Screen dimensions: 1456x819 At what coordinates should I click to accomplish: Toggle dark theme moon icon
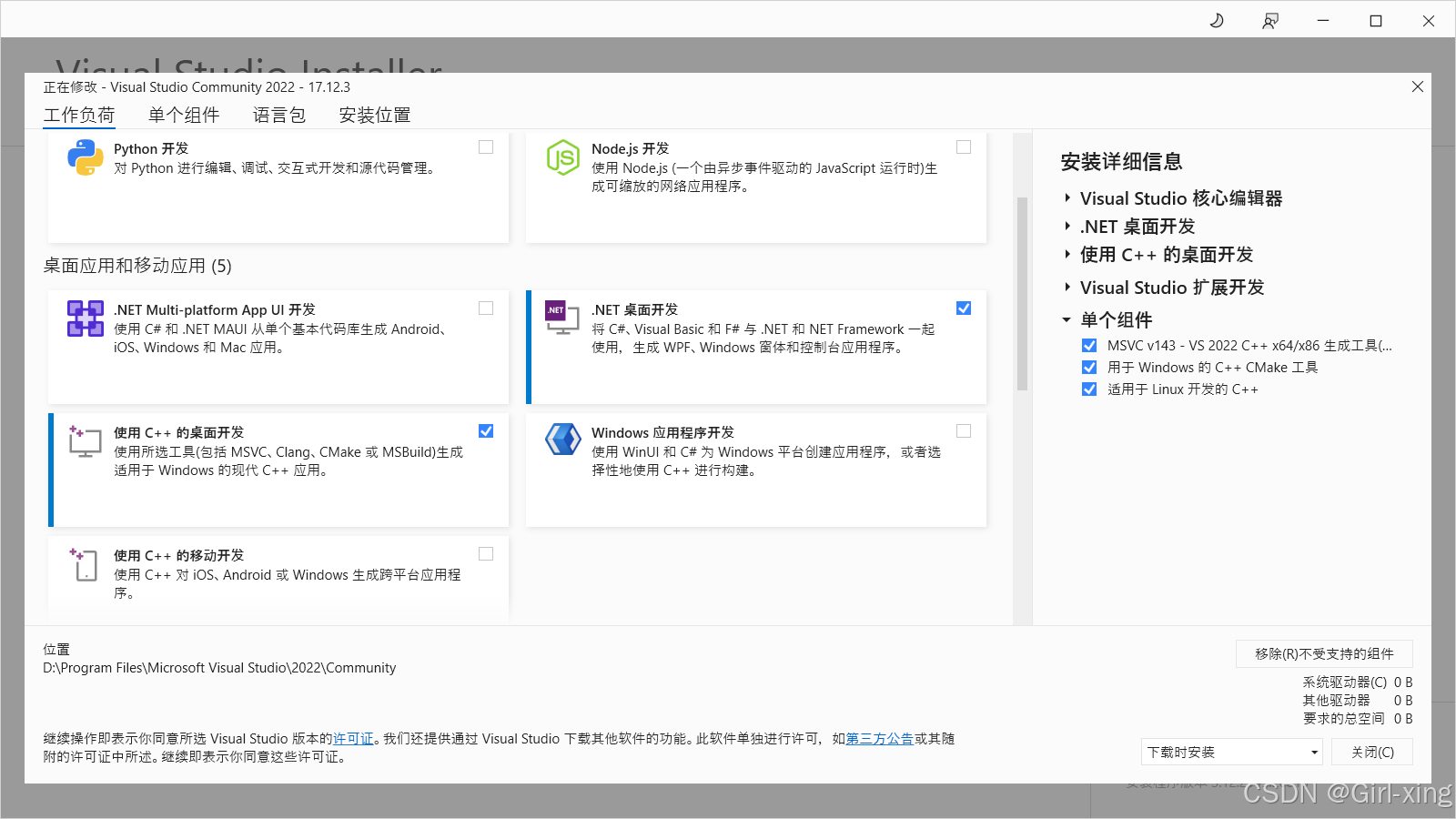coord(1217,20)
